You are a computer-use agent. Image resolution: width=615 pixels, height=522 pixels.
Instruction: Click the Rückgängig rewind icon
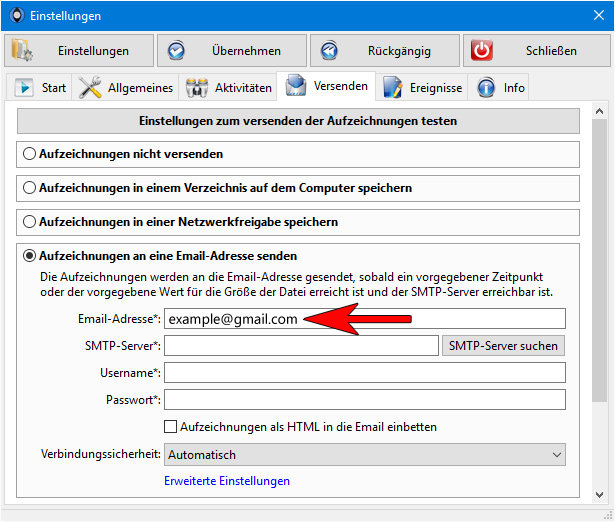pos(329,51)
